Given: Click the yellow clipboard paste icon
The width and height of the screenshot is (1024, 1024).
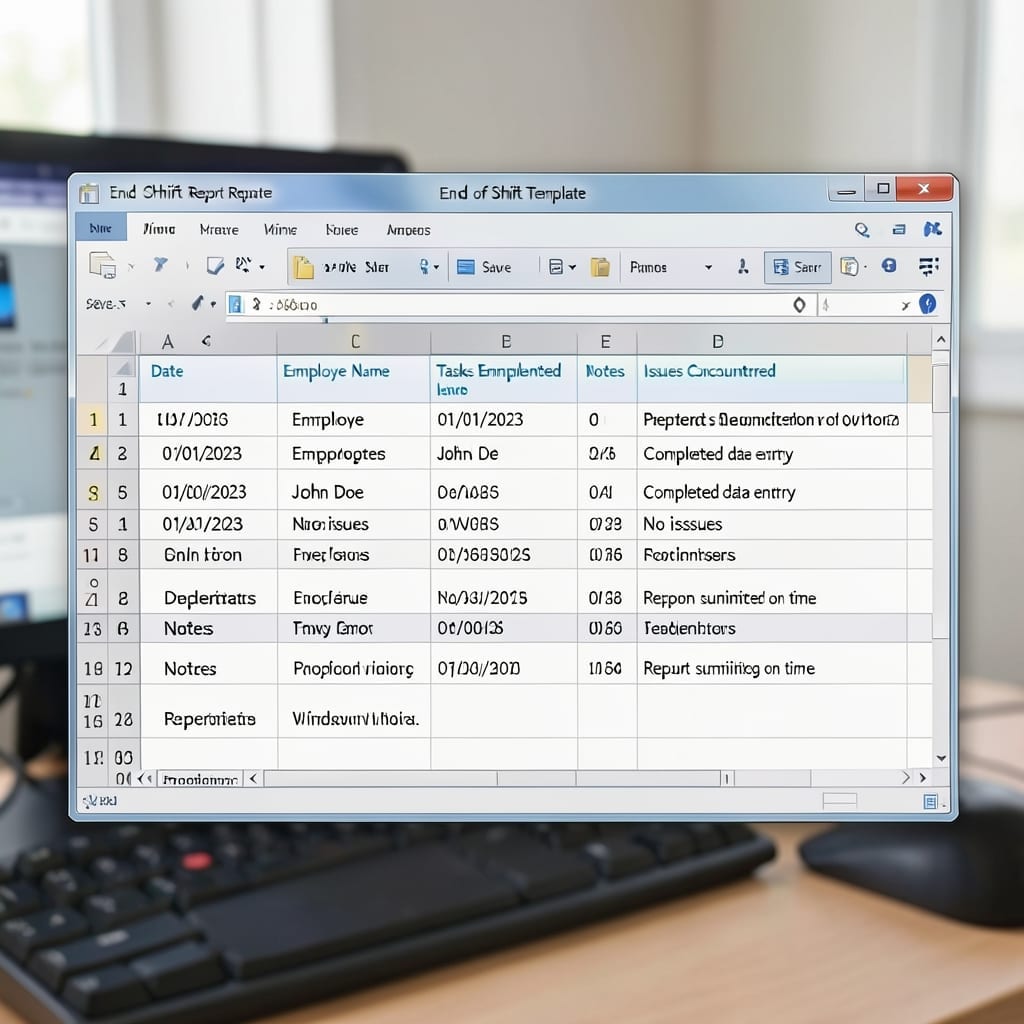Looking at the screenshot, I should [600, 266].
